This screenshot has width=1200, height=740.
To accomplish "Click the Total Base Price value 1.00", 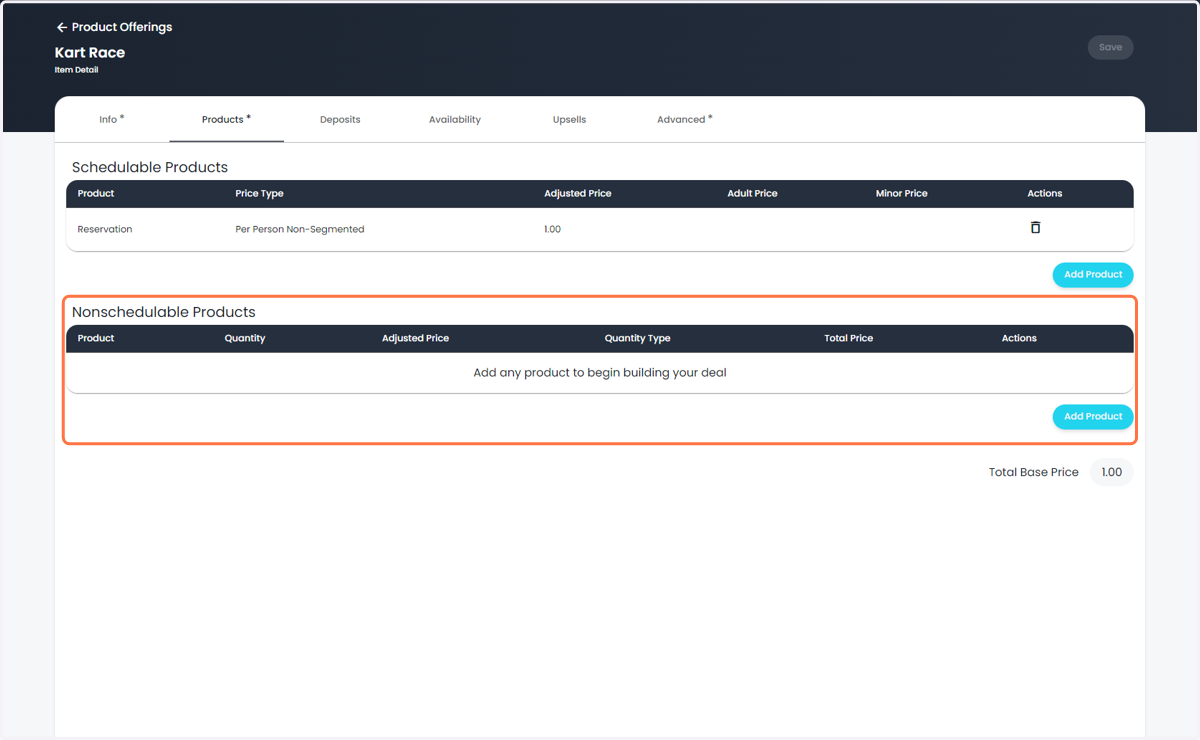I will point(1111,472).
